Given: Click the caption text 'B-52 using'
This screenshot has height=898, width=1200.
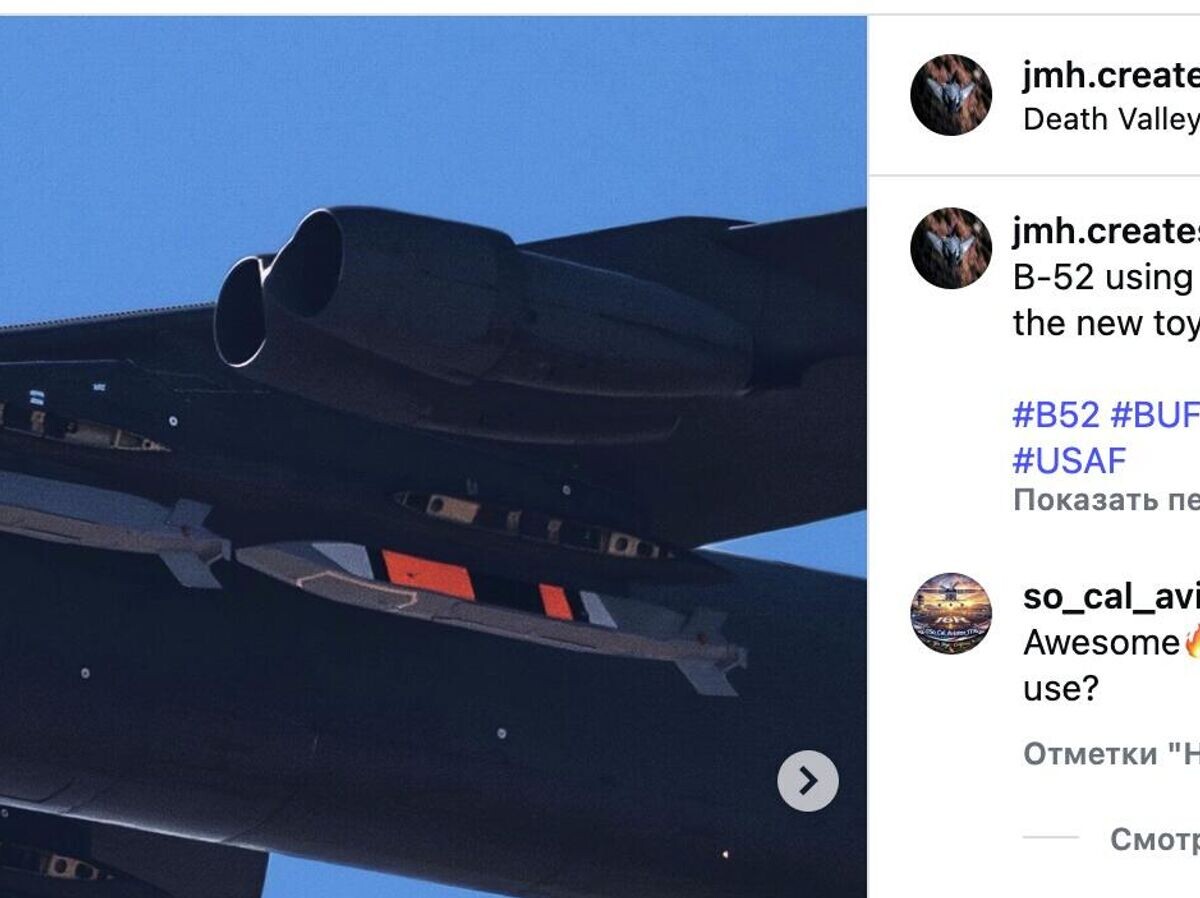Looking at the screenshot, I should click(x=1105, y=277).
